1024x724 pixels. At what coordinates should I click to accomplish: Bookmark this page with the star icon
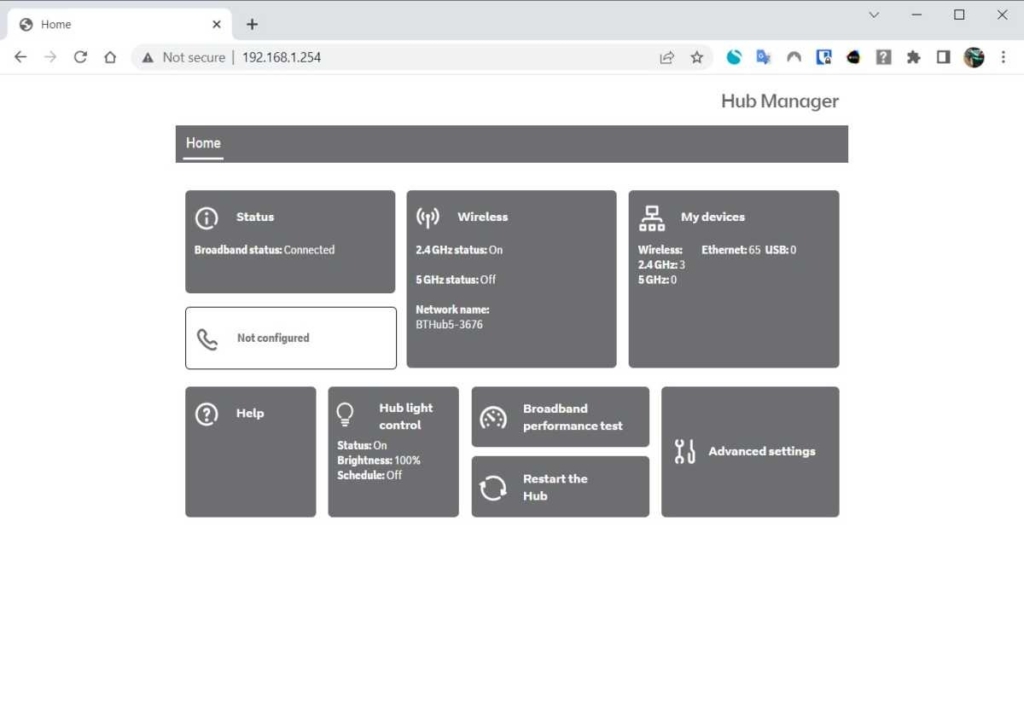click(697, 58)
